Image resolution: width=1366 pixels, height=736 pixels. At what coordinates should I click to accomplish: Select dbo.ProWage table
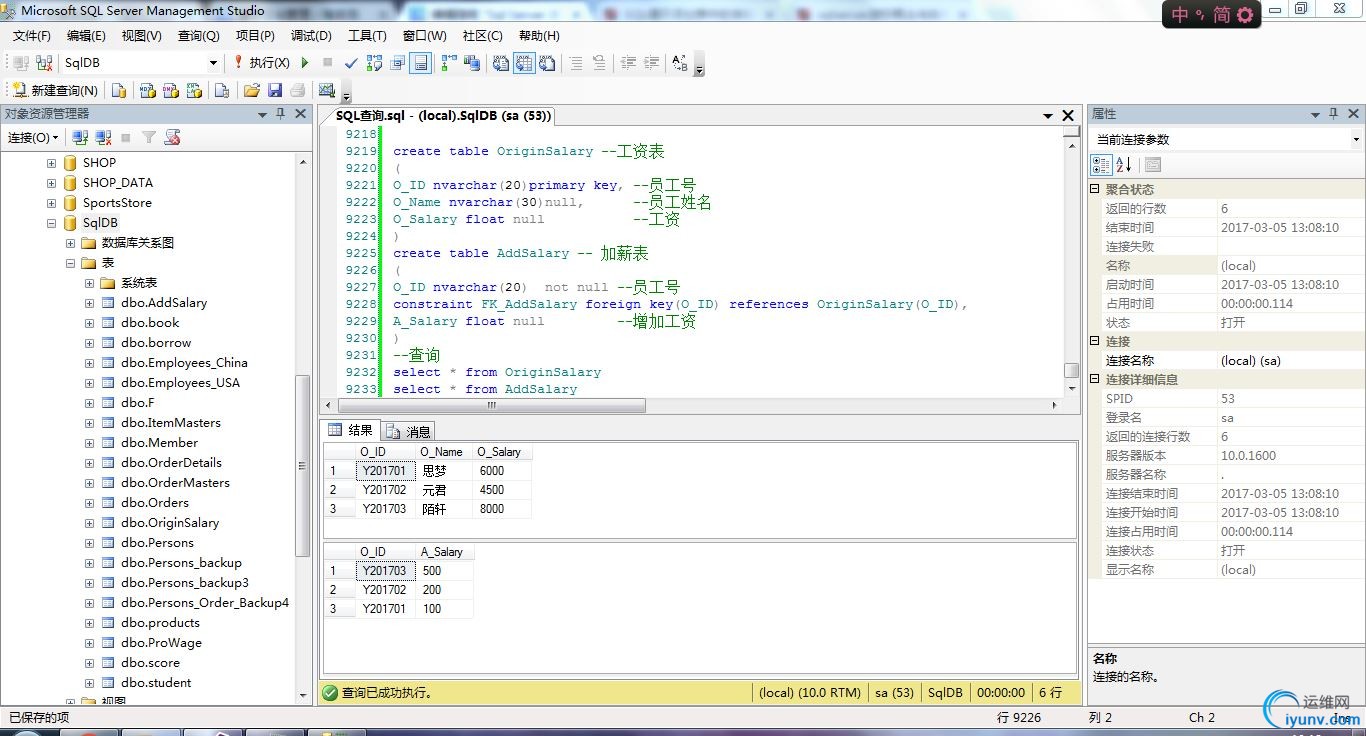[161, 643]
